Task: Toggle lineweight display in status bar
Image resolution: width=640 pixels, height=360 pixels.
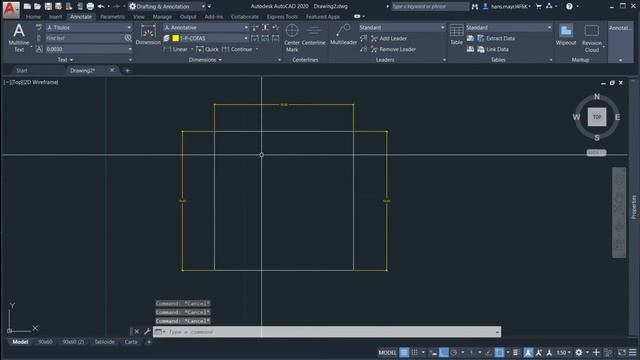Action: [x=516, y=352]
